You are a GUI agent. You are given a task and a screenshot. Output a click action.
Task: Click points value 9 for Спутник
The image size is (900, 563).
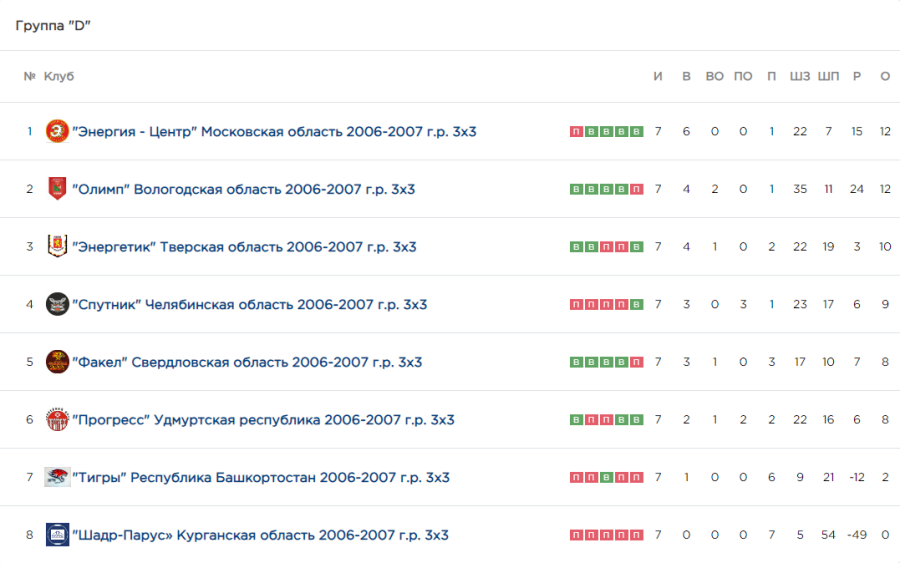click(x=885, y=304)
